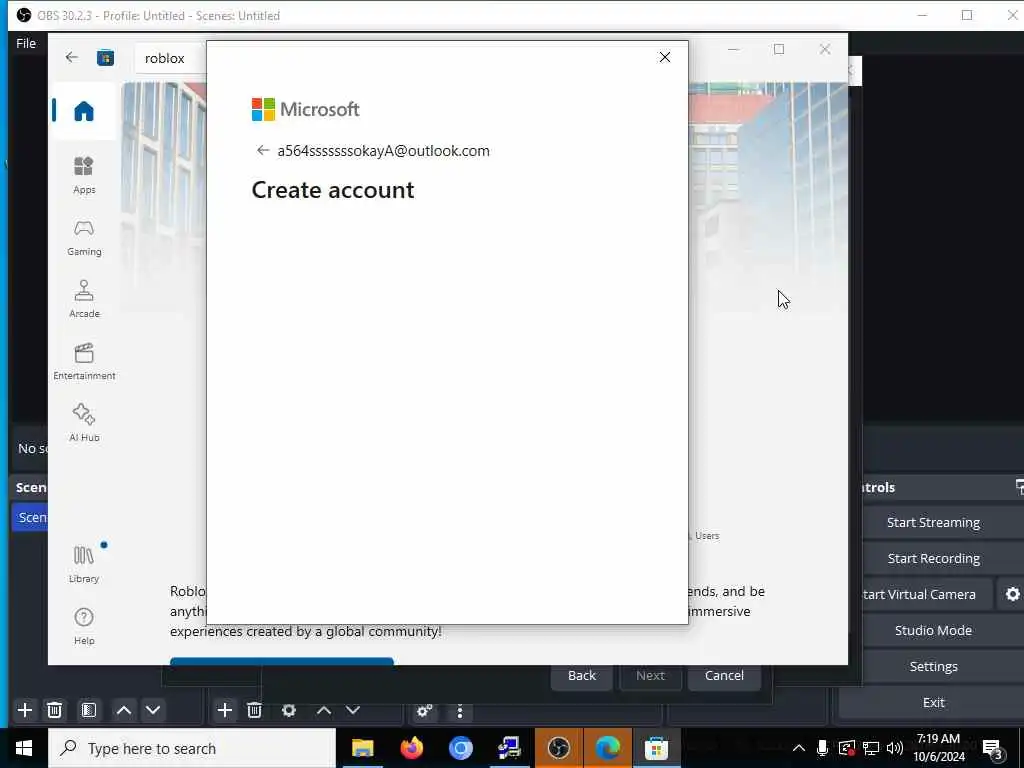
Task: Click Cancel button in OBS wizard
Action: point(724,675)
